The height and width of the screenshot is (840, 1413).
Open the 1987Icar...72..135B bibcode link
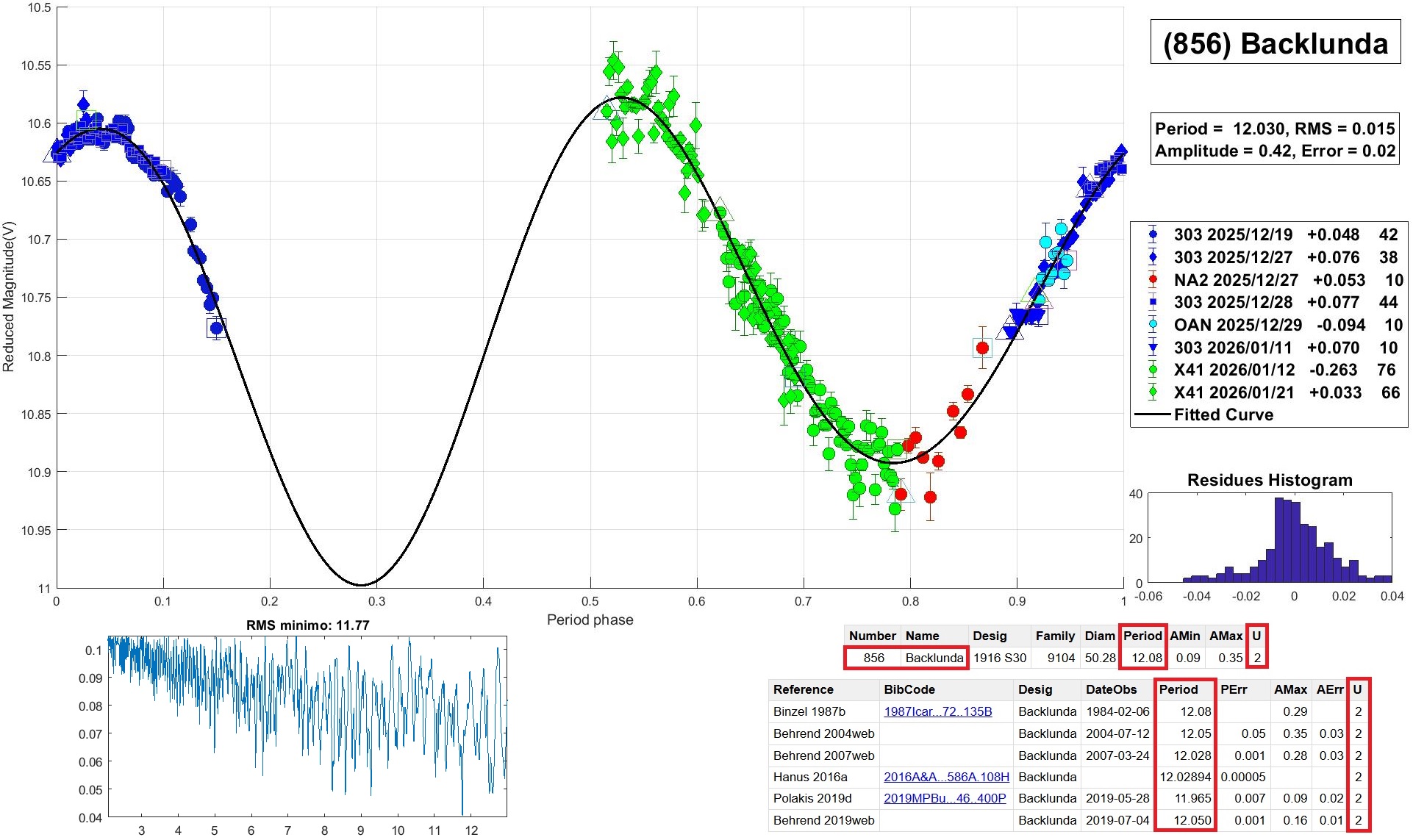tap(937, 711)
